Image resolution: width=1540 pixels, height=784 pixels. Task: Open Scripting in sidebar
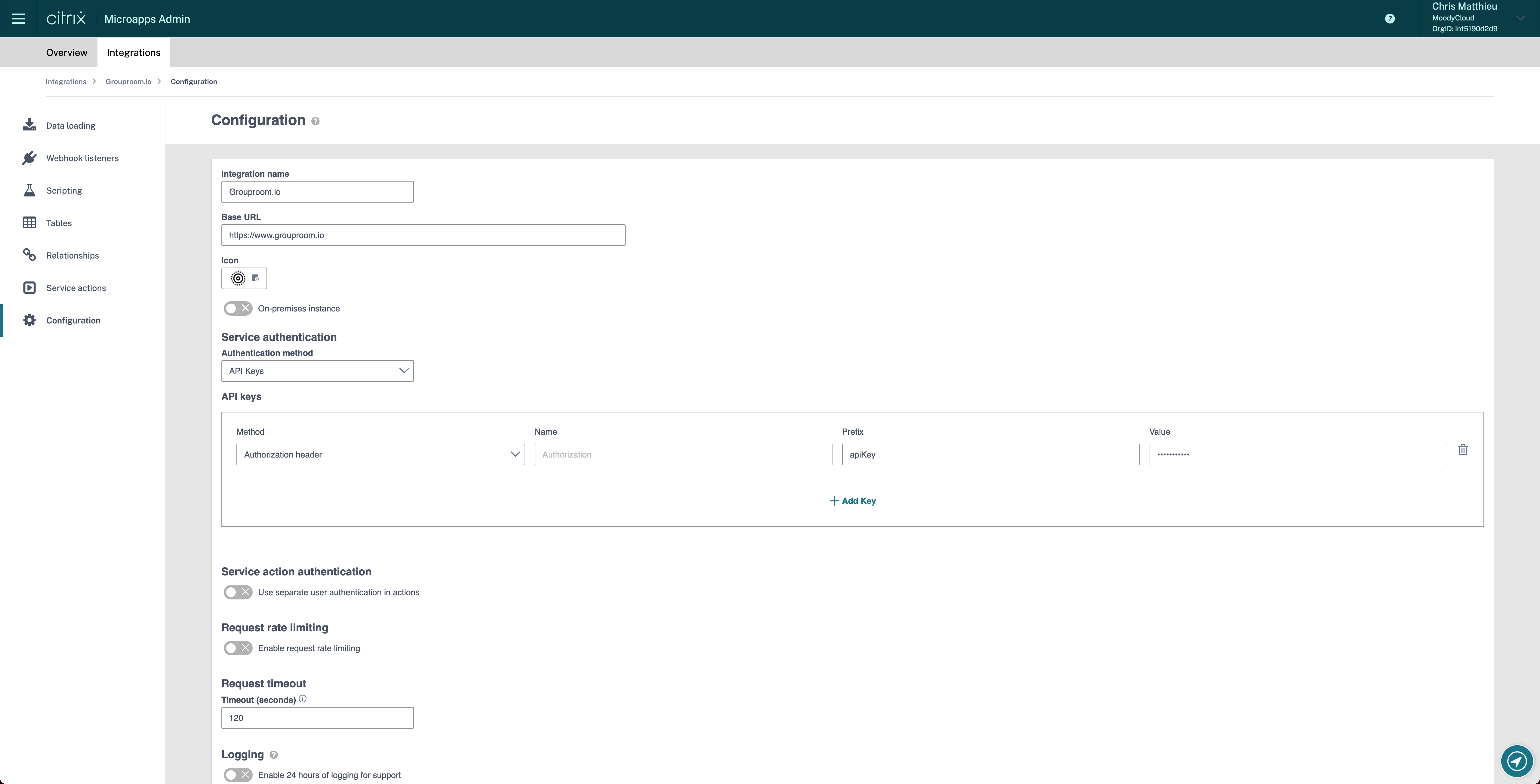click(x=64, y=191)
